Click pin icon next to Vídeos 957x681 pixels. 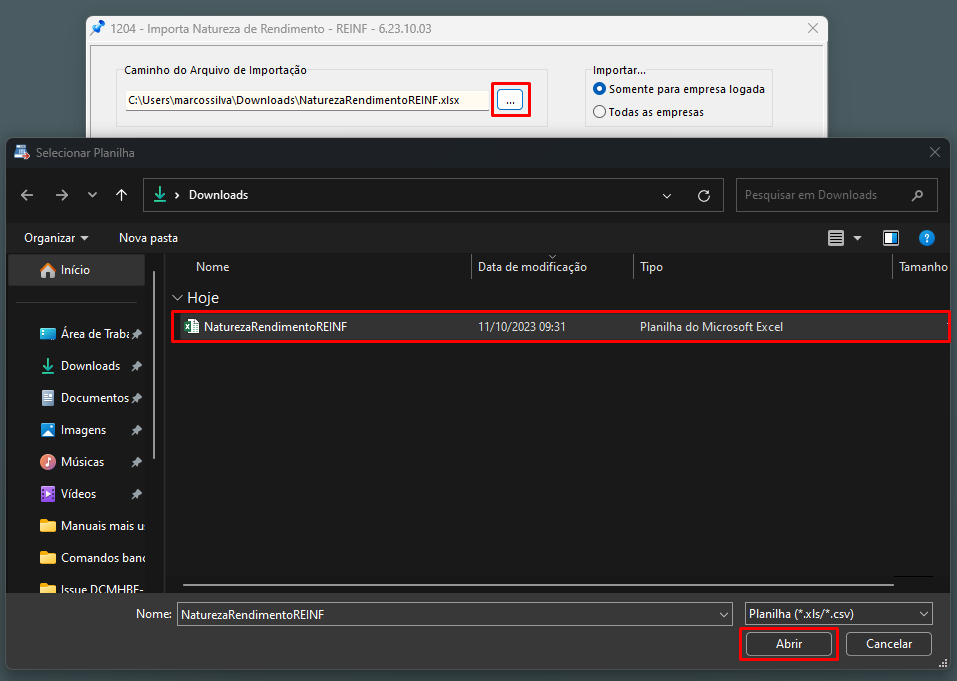137,494
